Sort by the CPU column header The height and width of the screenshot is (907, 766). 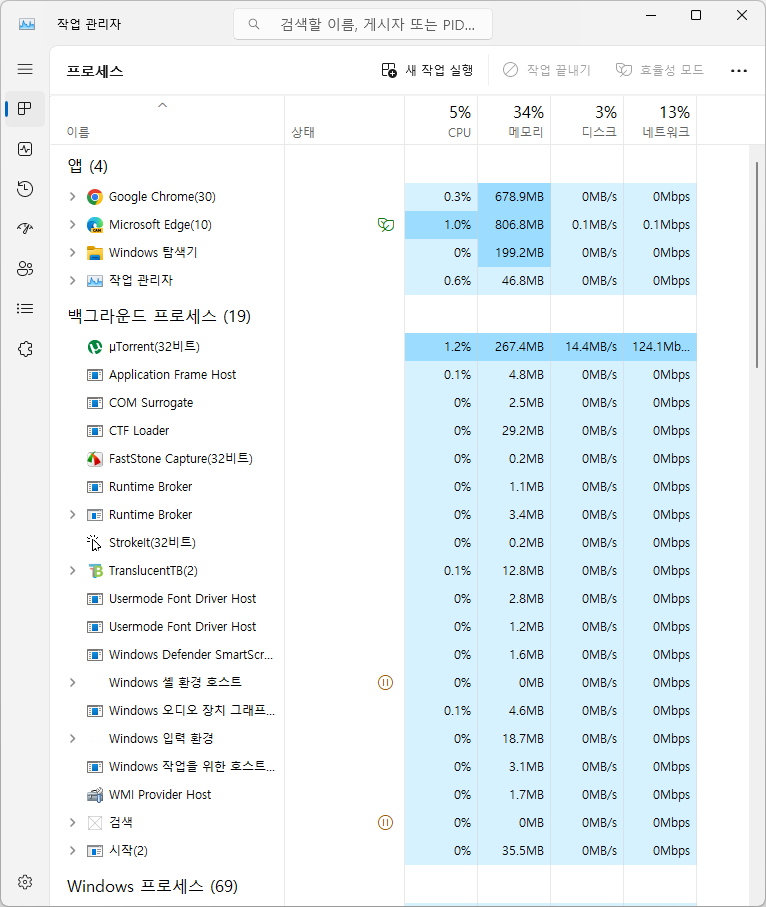(x=441, y=120)
